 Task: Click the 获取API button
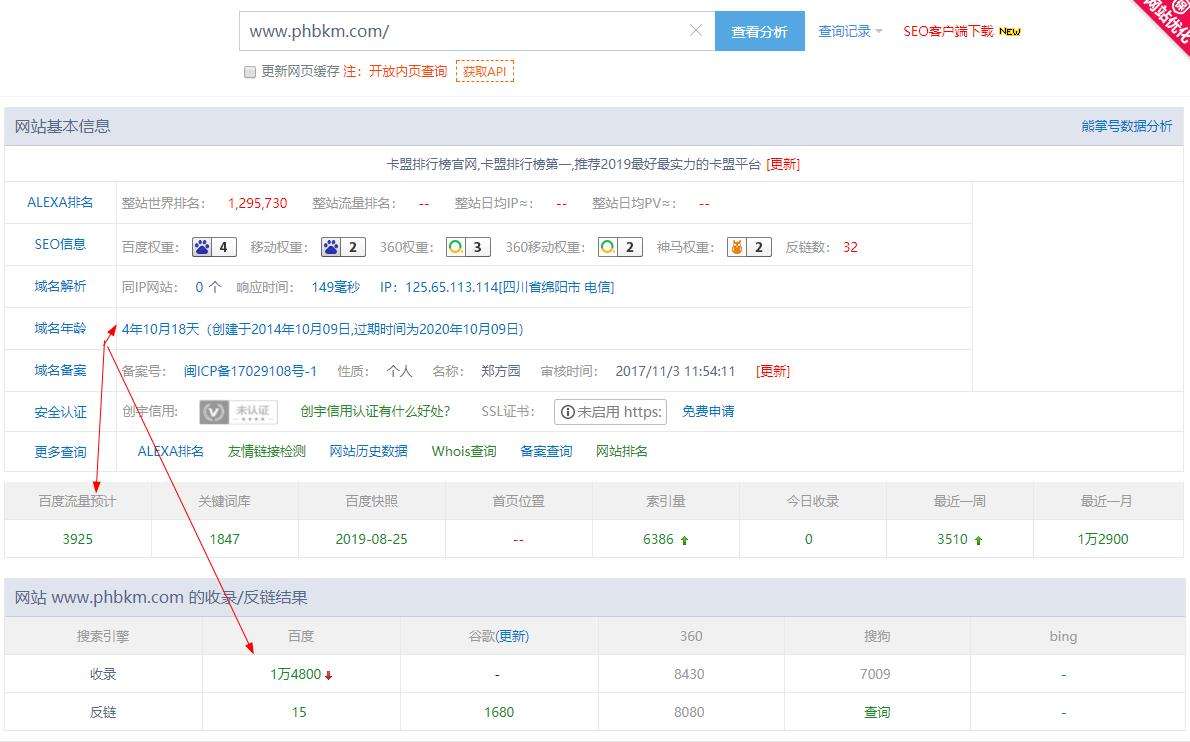(485, 71)
